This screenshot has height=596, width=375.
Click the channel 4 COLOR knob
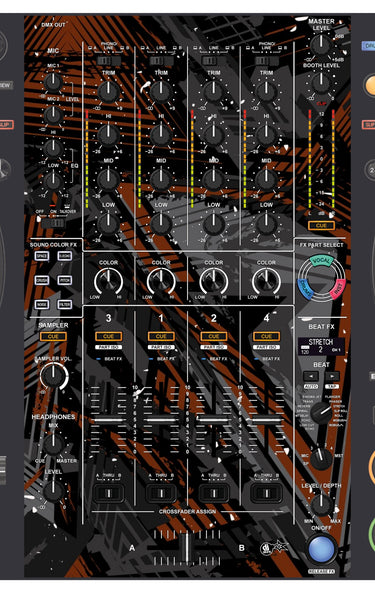pos(266,281)
